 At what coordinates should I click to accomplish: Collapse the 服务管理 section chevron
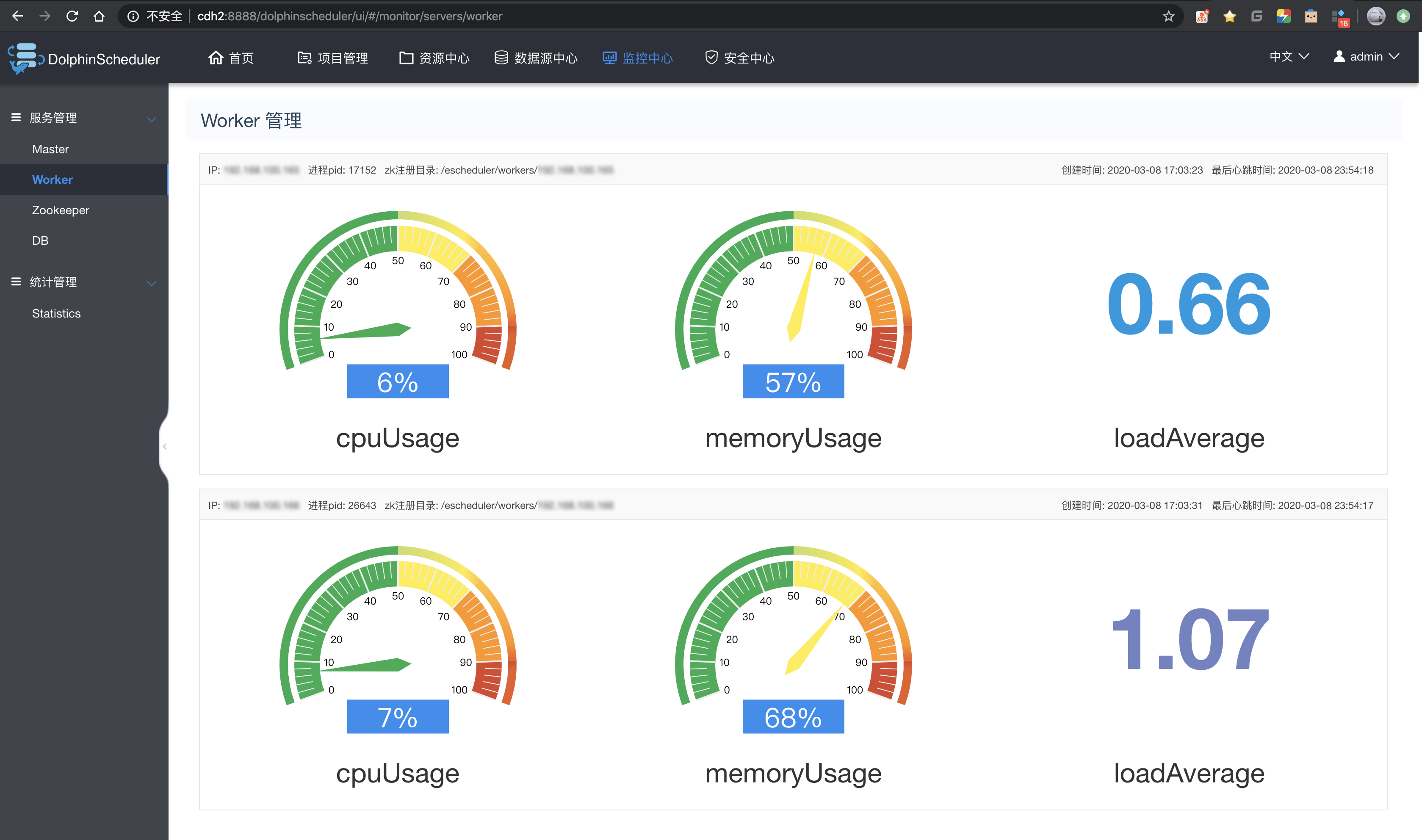(x=151, y=119)
